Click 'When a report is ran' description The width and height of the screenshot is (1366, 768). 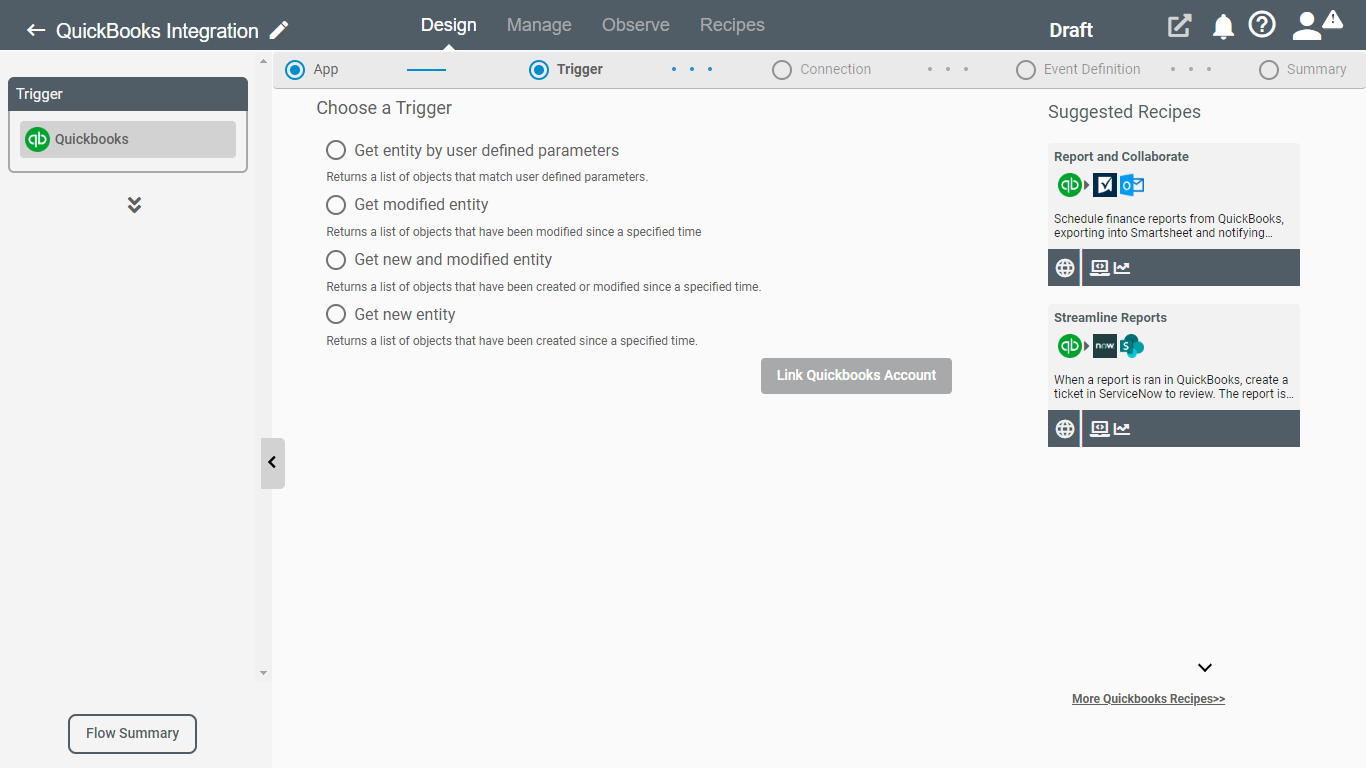pos(1174,387)
